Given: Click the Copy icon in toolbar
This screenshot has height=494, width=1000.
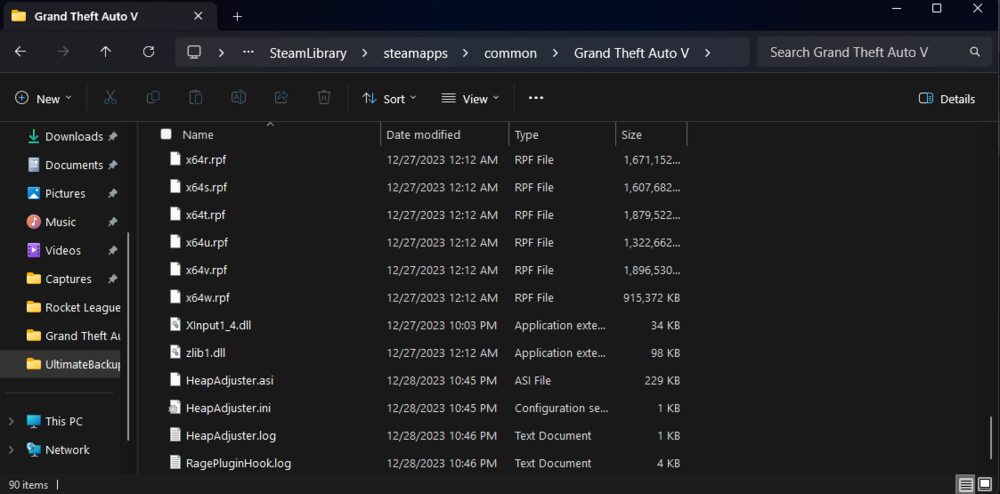Looking at the screenshot, I should point(153,98).
